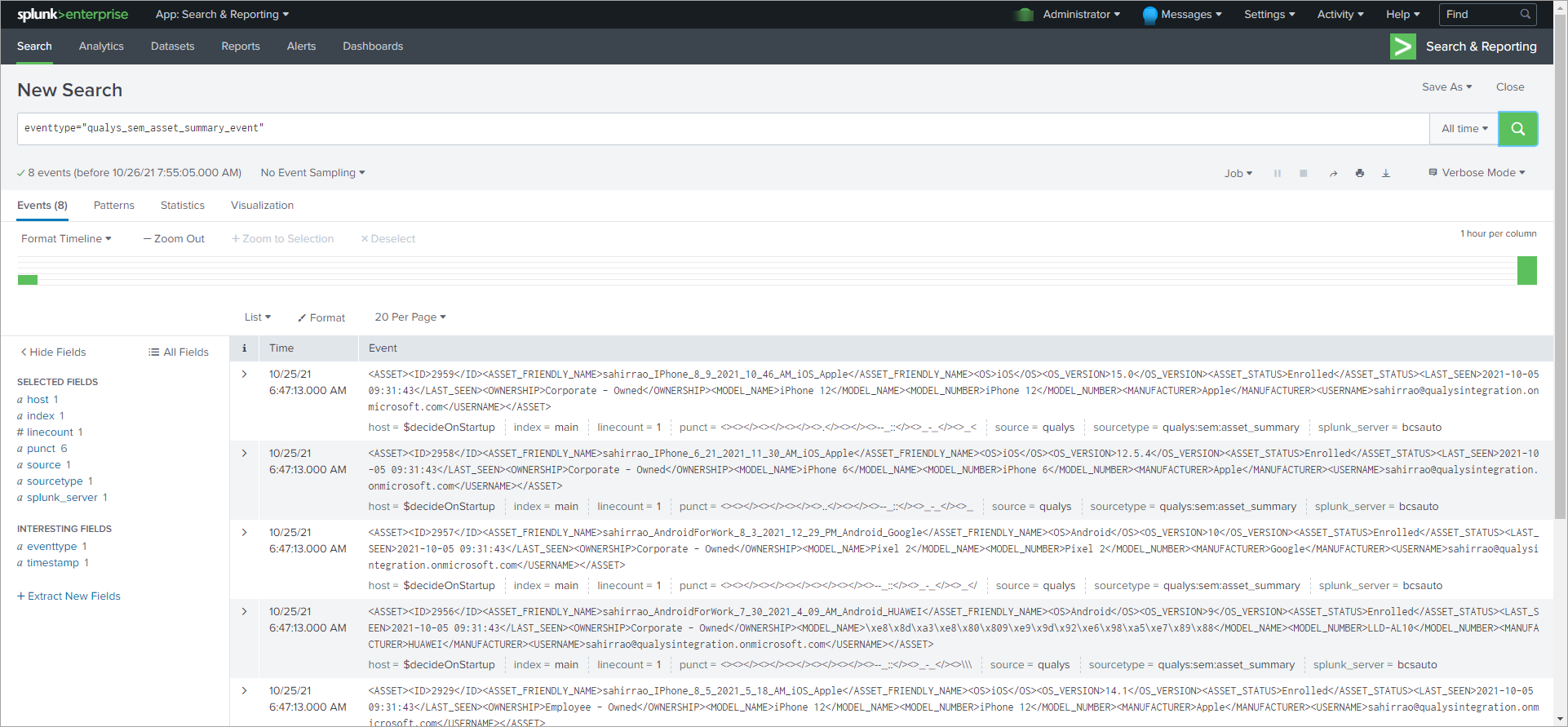1568x727 pixels.
Task: Click the rightmost green timeline bar
Action: [1526, 271]
